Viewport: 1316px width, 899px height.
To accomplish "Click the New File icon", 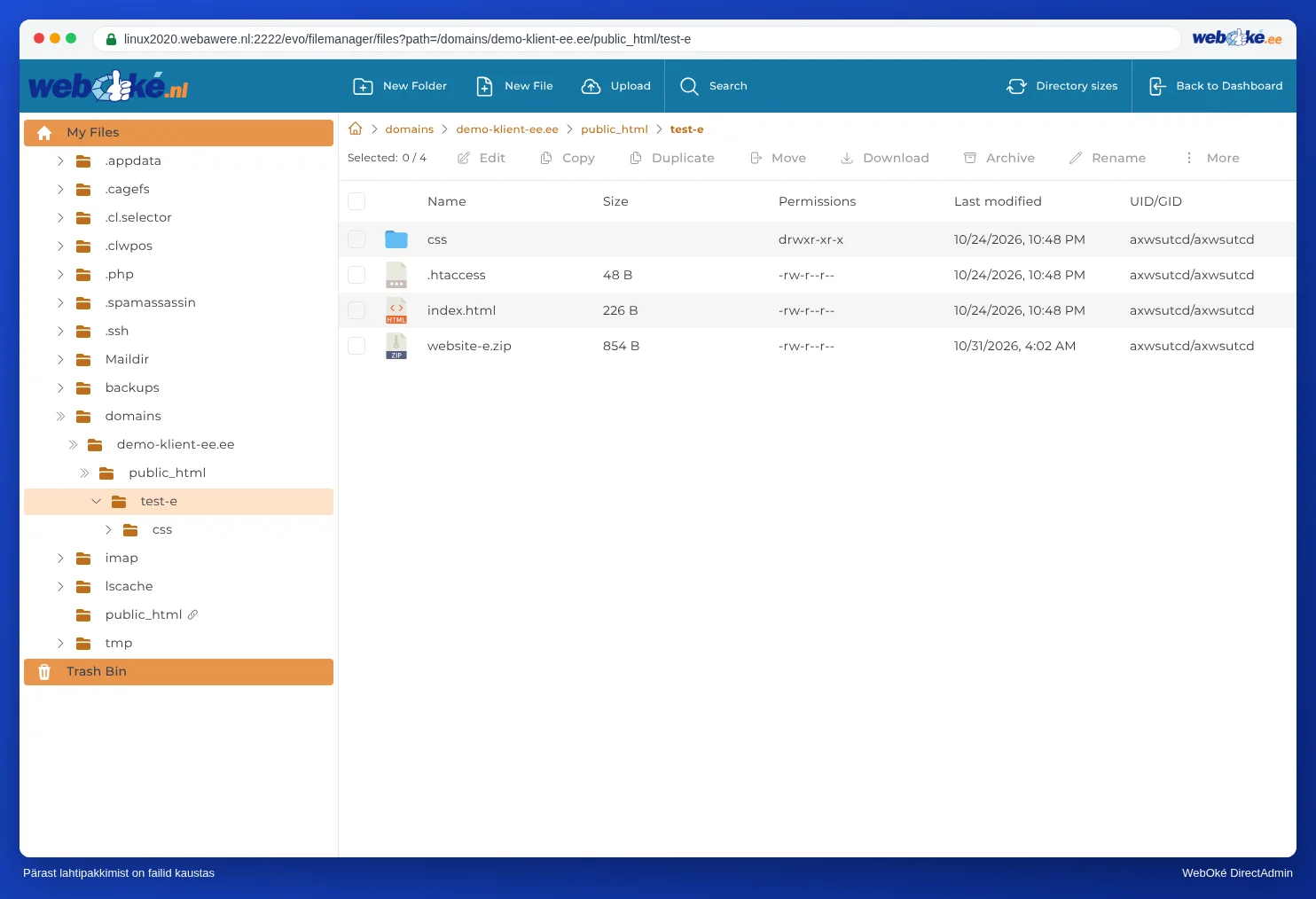I will 484,86.
